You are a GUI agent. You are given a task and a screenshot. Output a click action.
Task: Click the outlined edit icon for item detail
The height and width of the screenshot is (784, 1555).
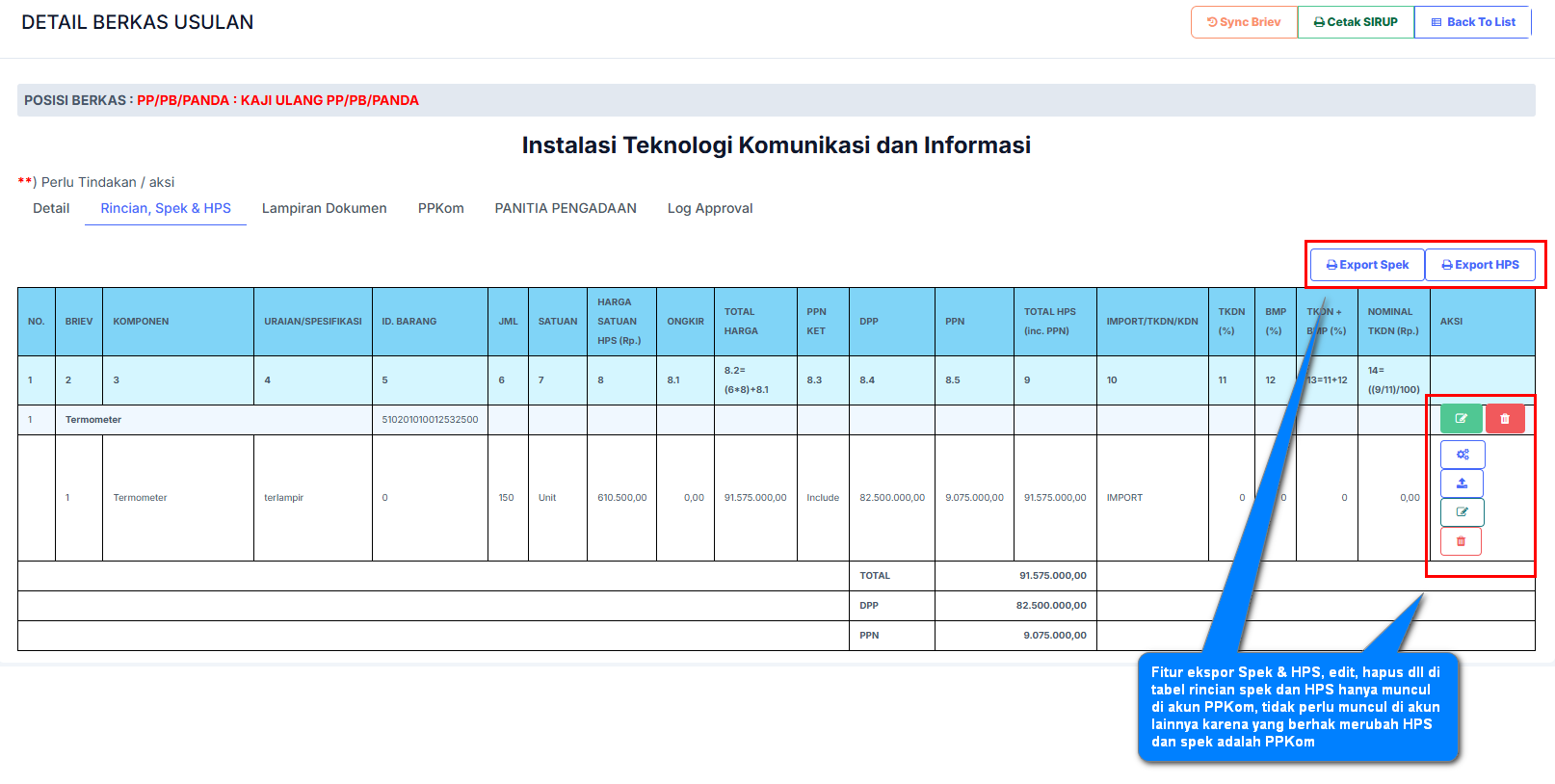click(x=1462, y=512)
